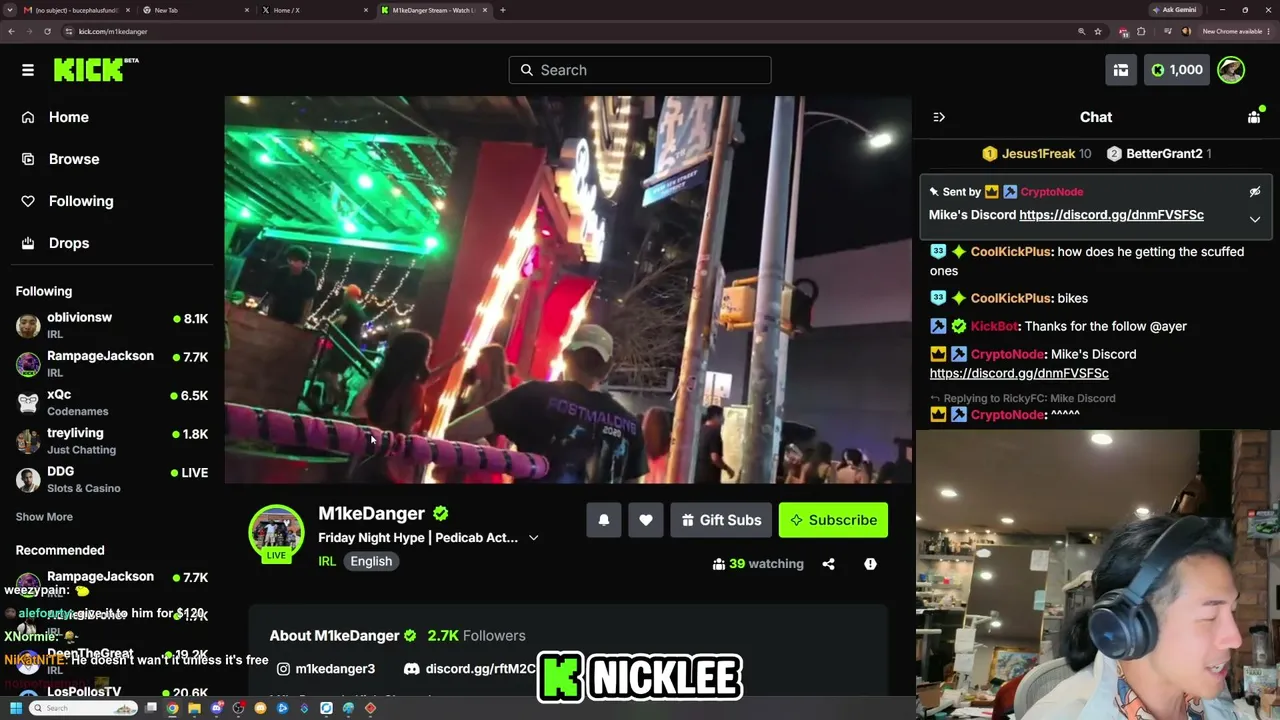The height and width of the screenshot is (720, 1280).
Task: Open File Explorer from the taskbar
Action: point(194,708)
